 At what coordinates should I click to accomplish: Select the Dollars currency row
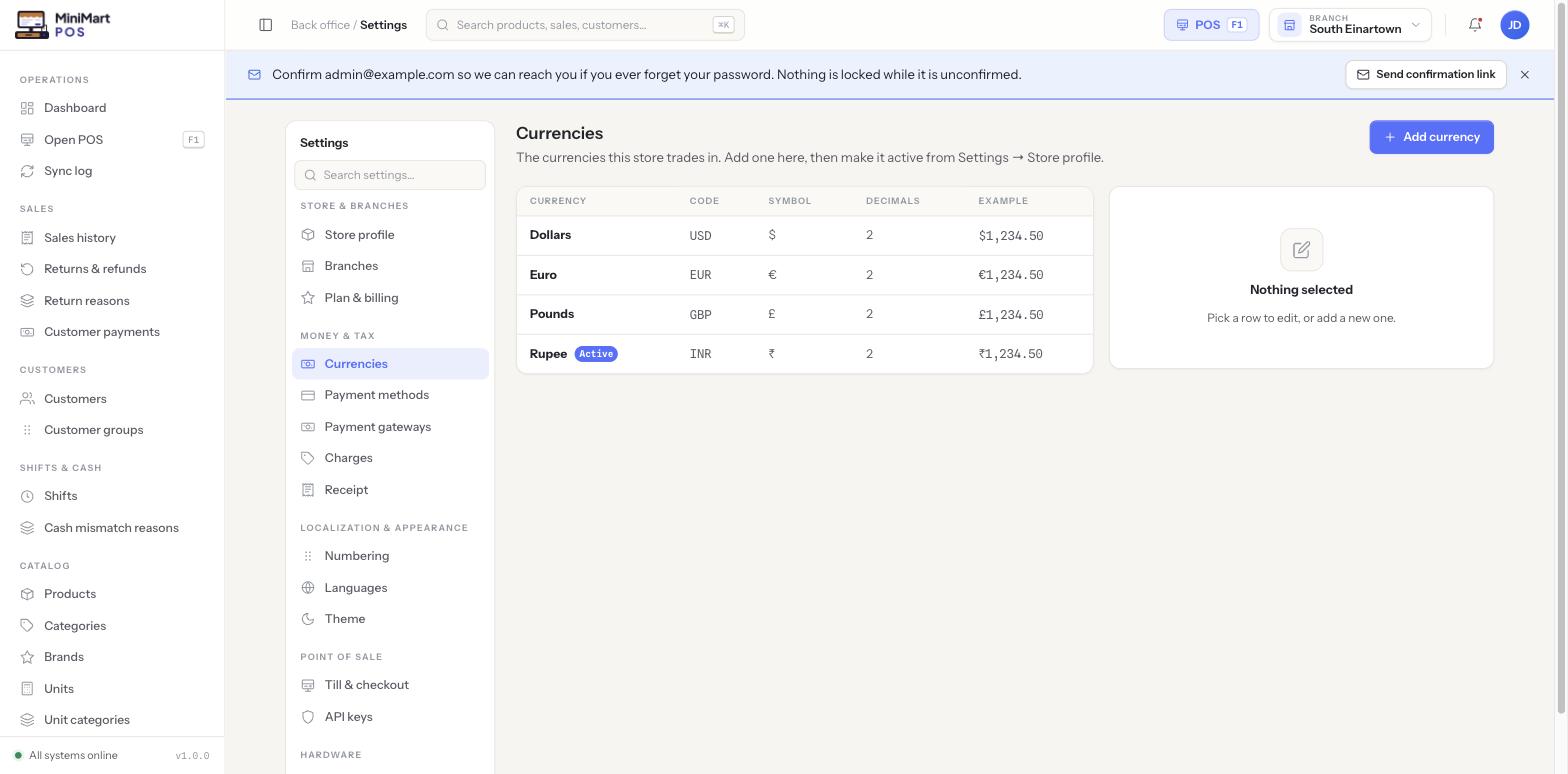coord(804,236)
